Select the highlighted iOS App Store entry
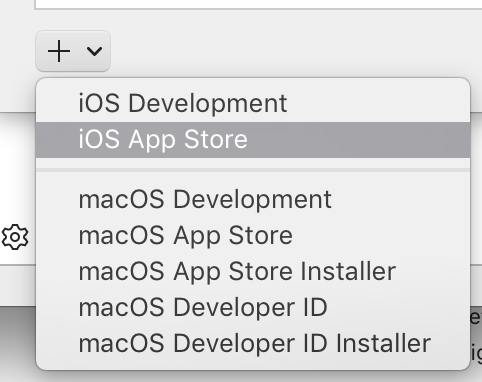 [x=253, y=139]
